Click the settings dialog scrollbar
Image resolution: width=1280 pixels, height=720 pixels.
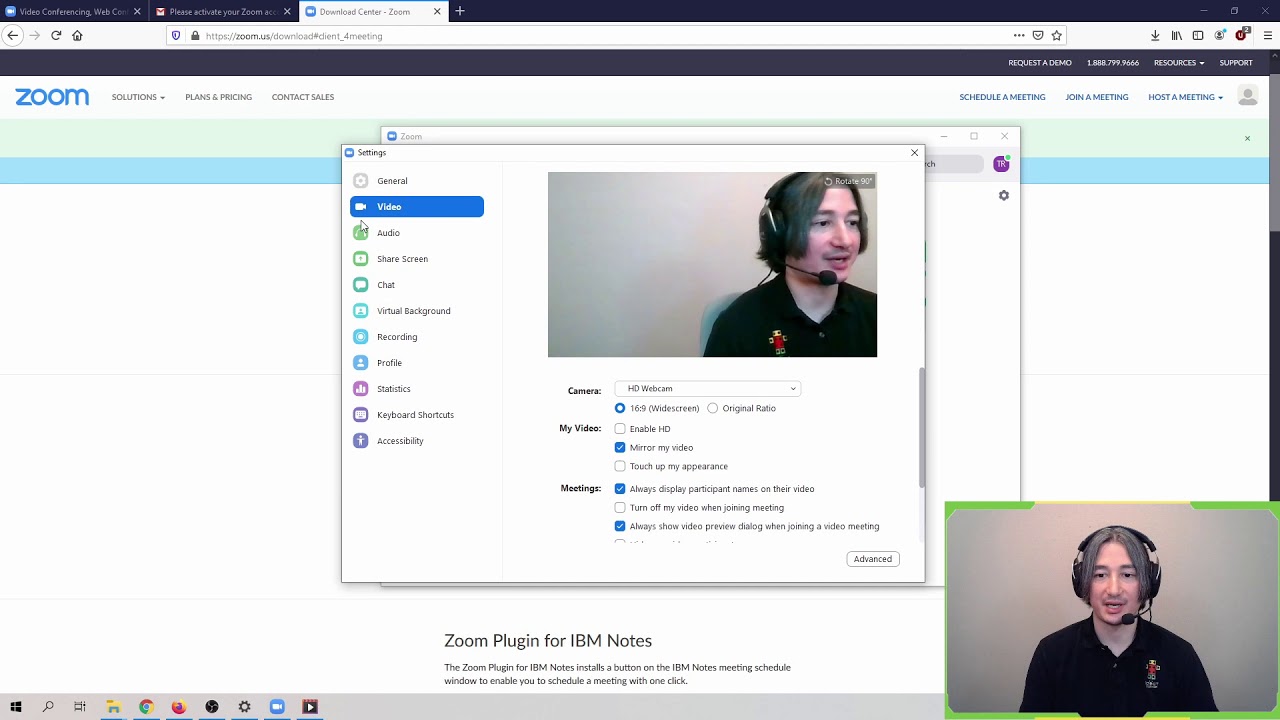click(x=922, y=428)
